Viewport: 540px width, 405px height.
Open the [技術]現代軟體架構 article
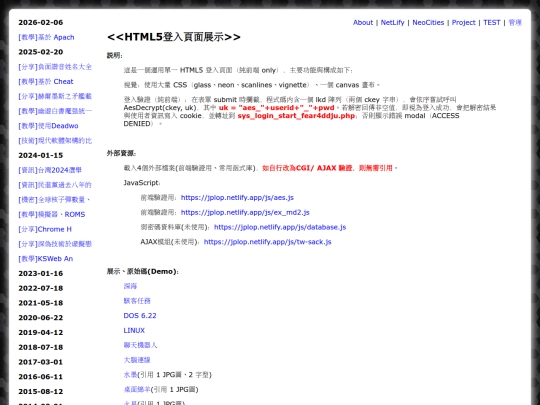(55, 141)
